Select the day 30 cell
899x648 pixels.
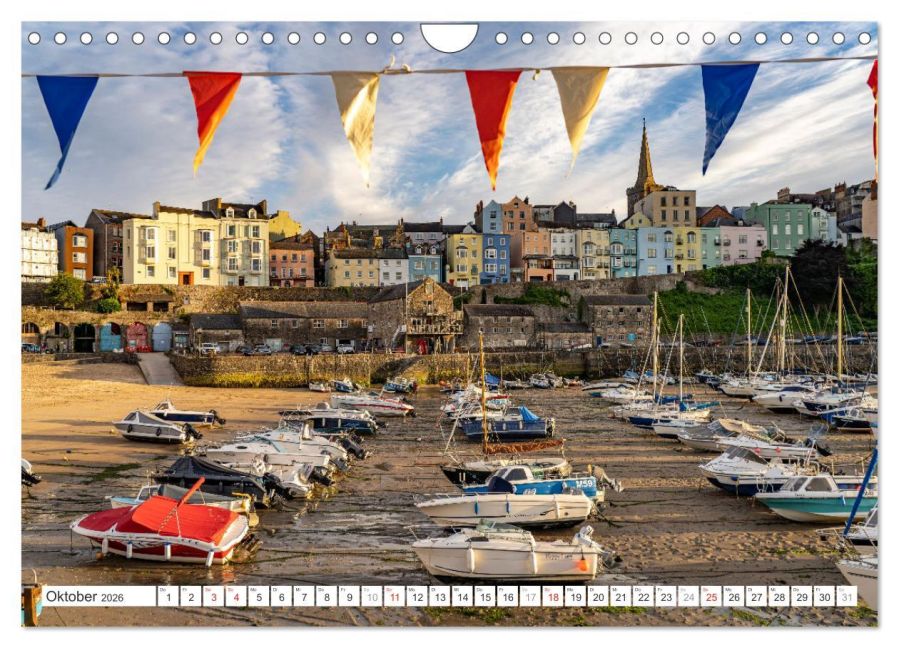click(x=824, y=596)
